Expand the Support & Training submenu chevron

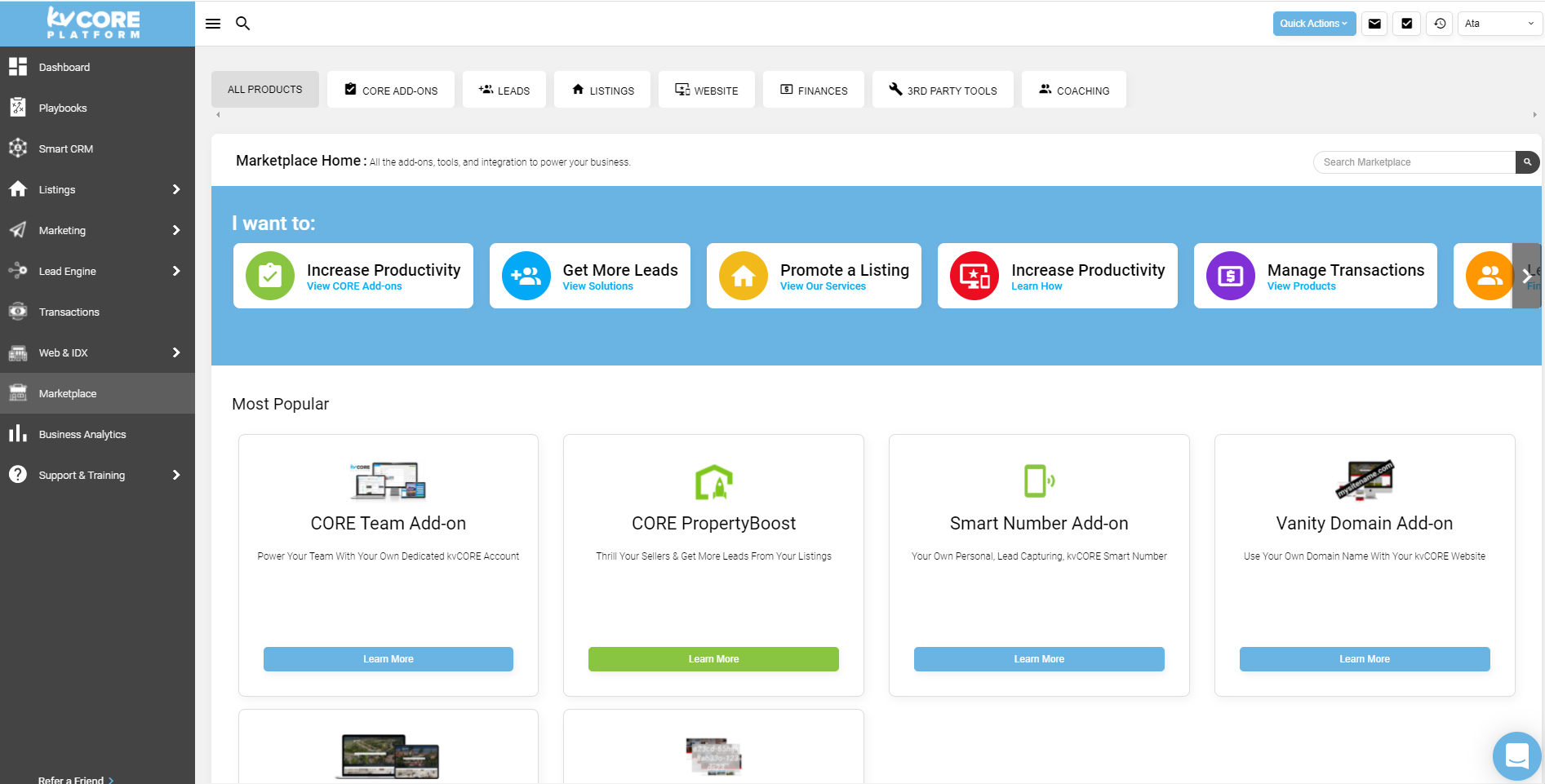point(176,475)
